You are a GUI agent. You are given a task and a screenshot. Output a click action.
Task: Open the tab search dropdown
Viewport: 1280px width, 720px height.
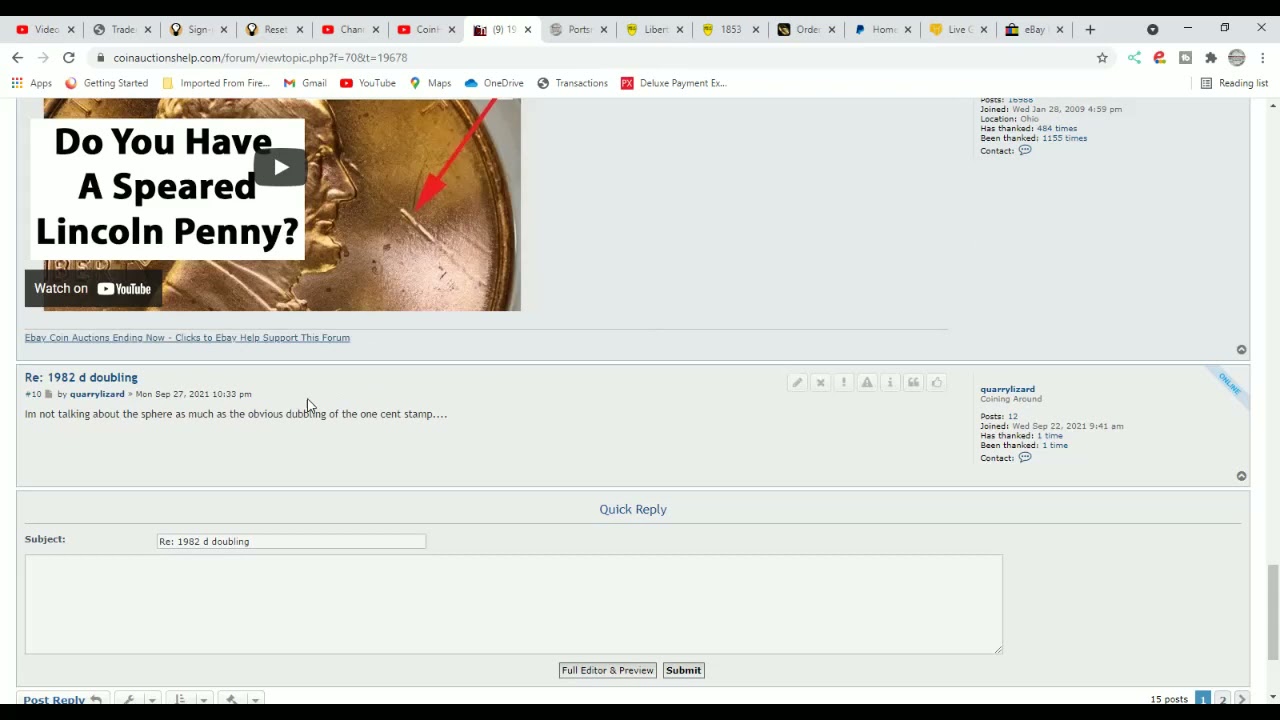tap(1153, 30)
